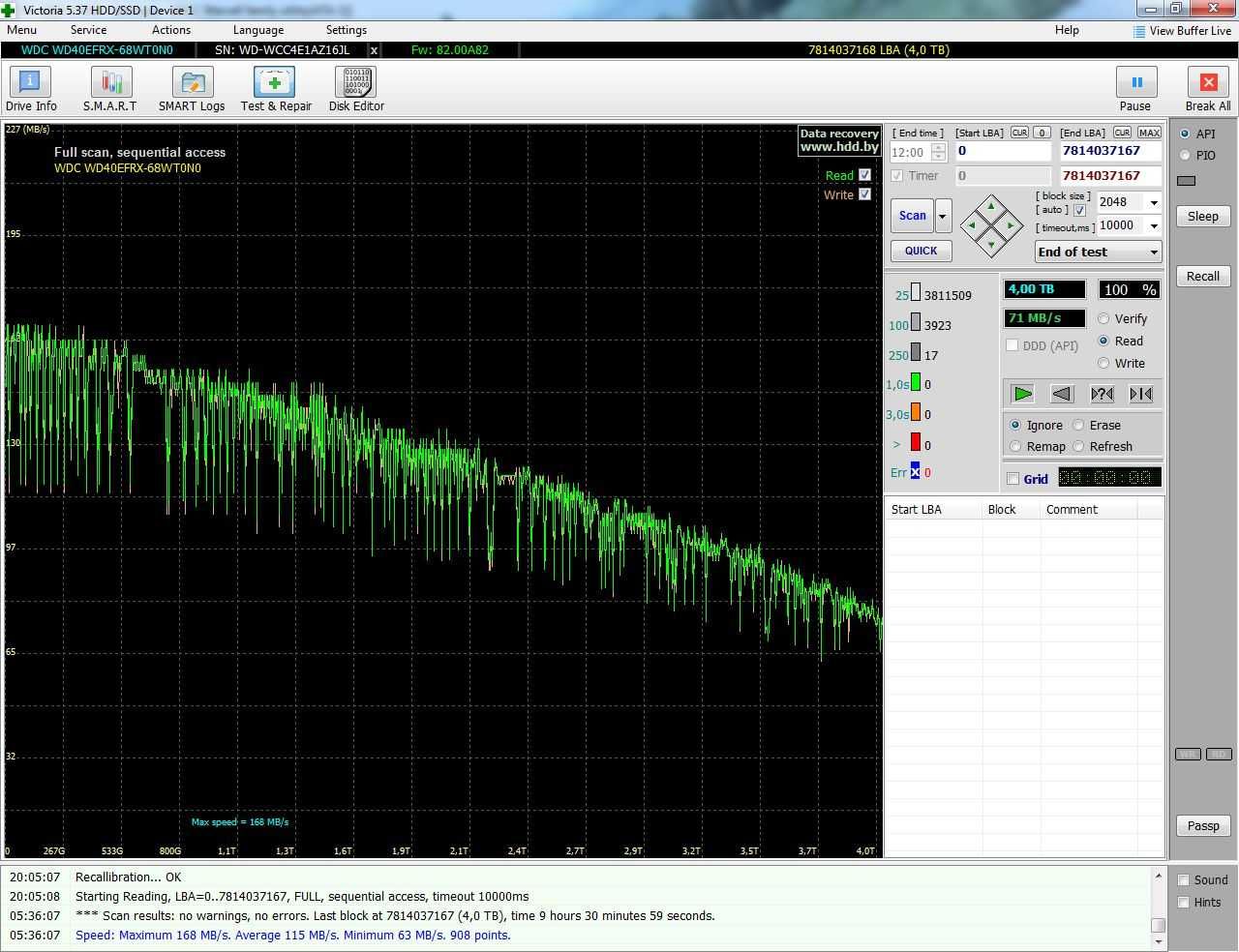Toggle the auto block size checkbox
The width and height of the screenshot is (1239, 952).
[1079, 210]
